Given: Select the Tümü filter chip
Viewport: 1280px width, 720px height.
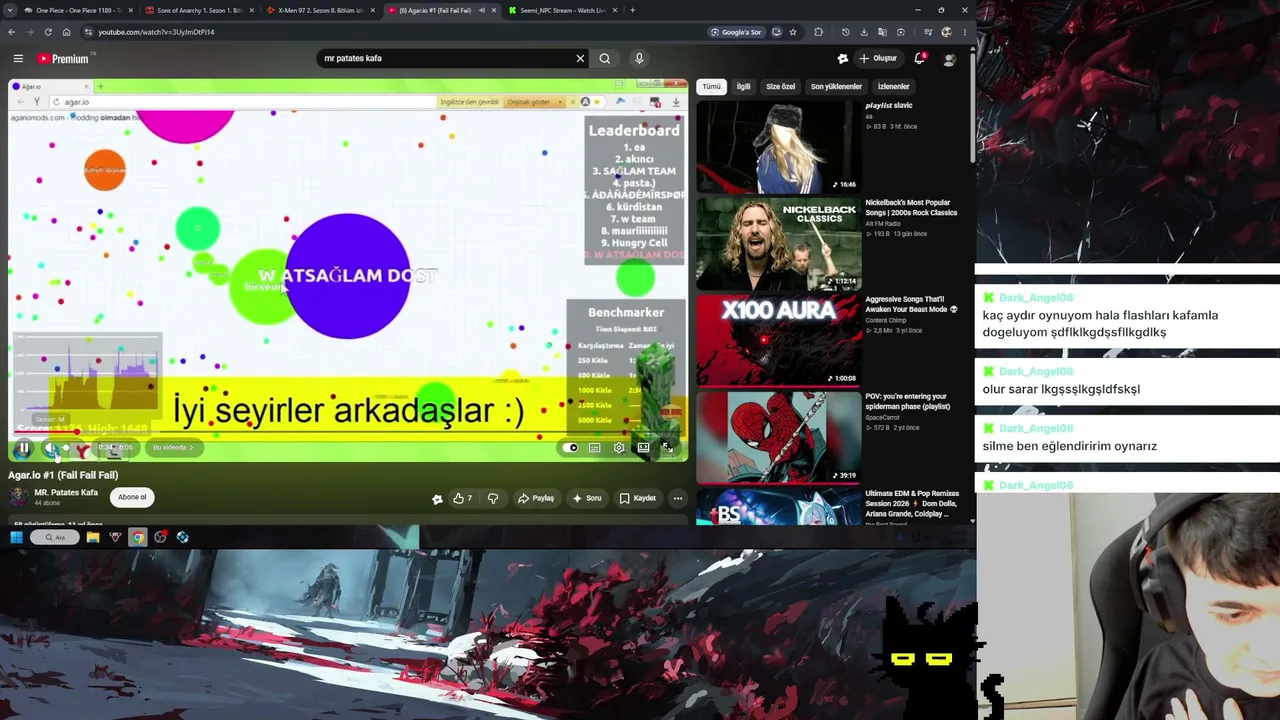Looking at the screenshot, I should click(711, 87).
